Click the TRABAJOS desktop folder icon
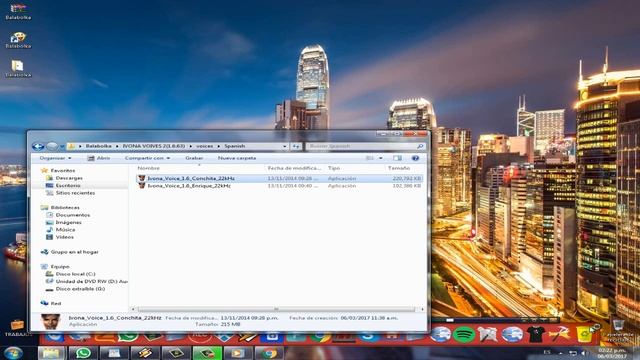The height and width of the screenshot is (360, 640). tap(17, 328)
